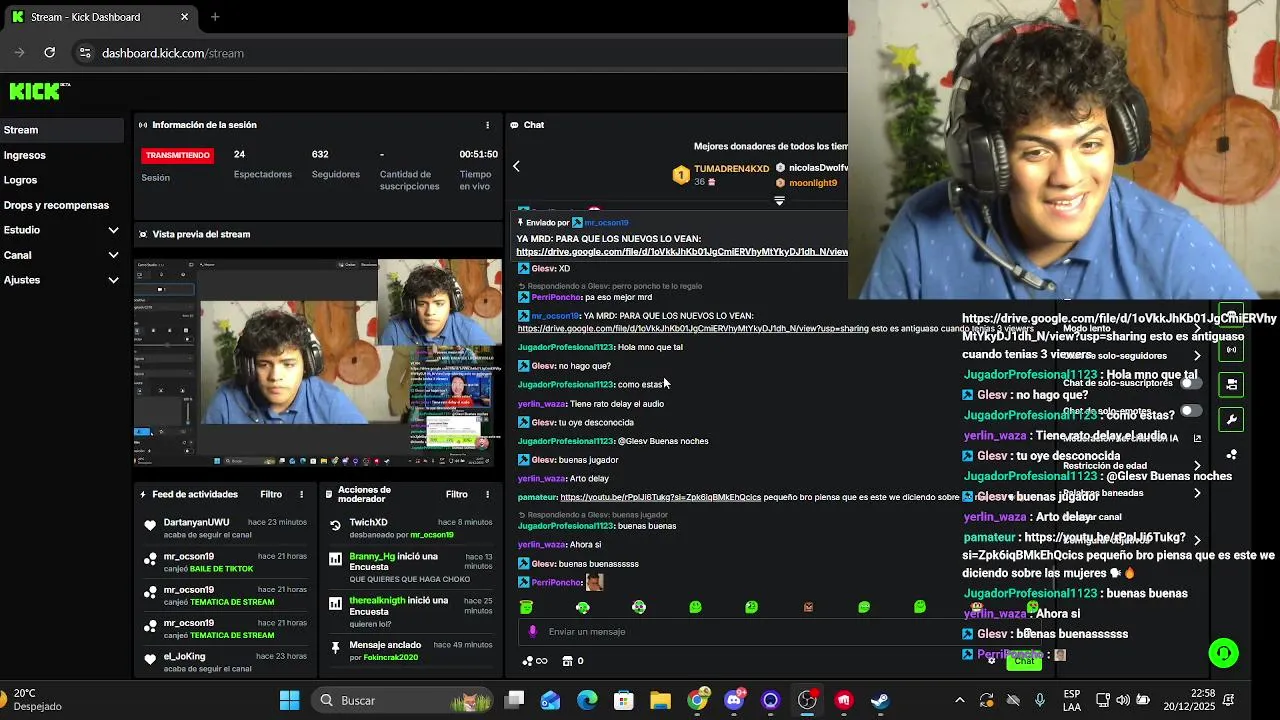Open the shop icon showing 0

click(x=573, y=661)
